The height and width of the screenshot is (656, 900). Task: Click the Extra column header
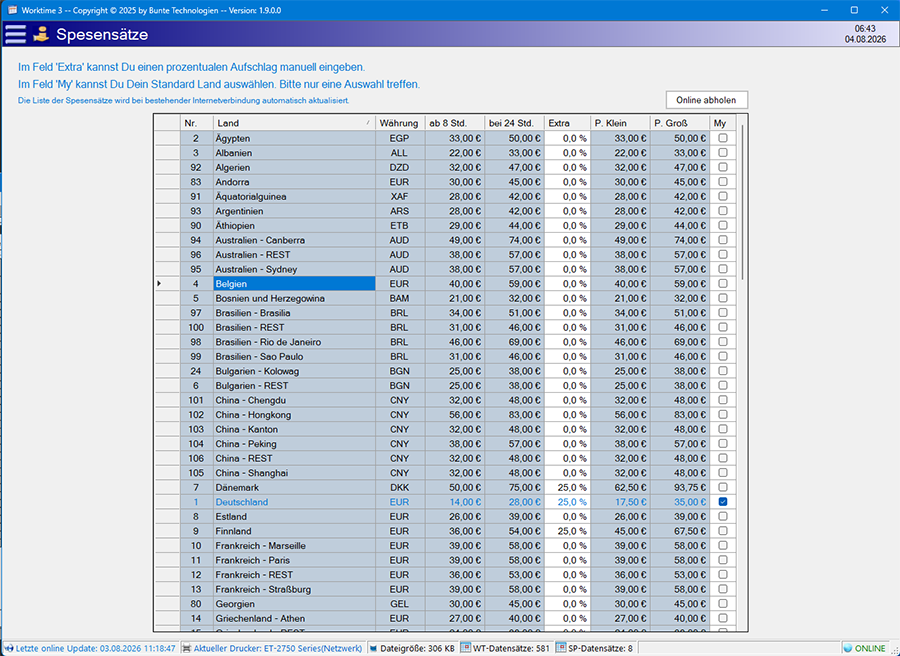567,123
